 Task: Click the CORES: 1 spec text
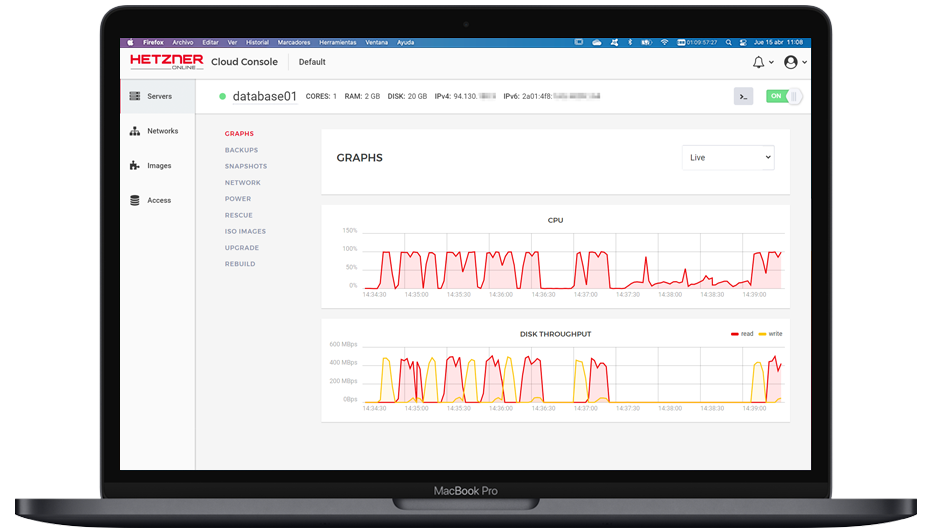tap(321, 96)
